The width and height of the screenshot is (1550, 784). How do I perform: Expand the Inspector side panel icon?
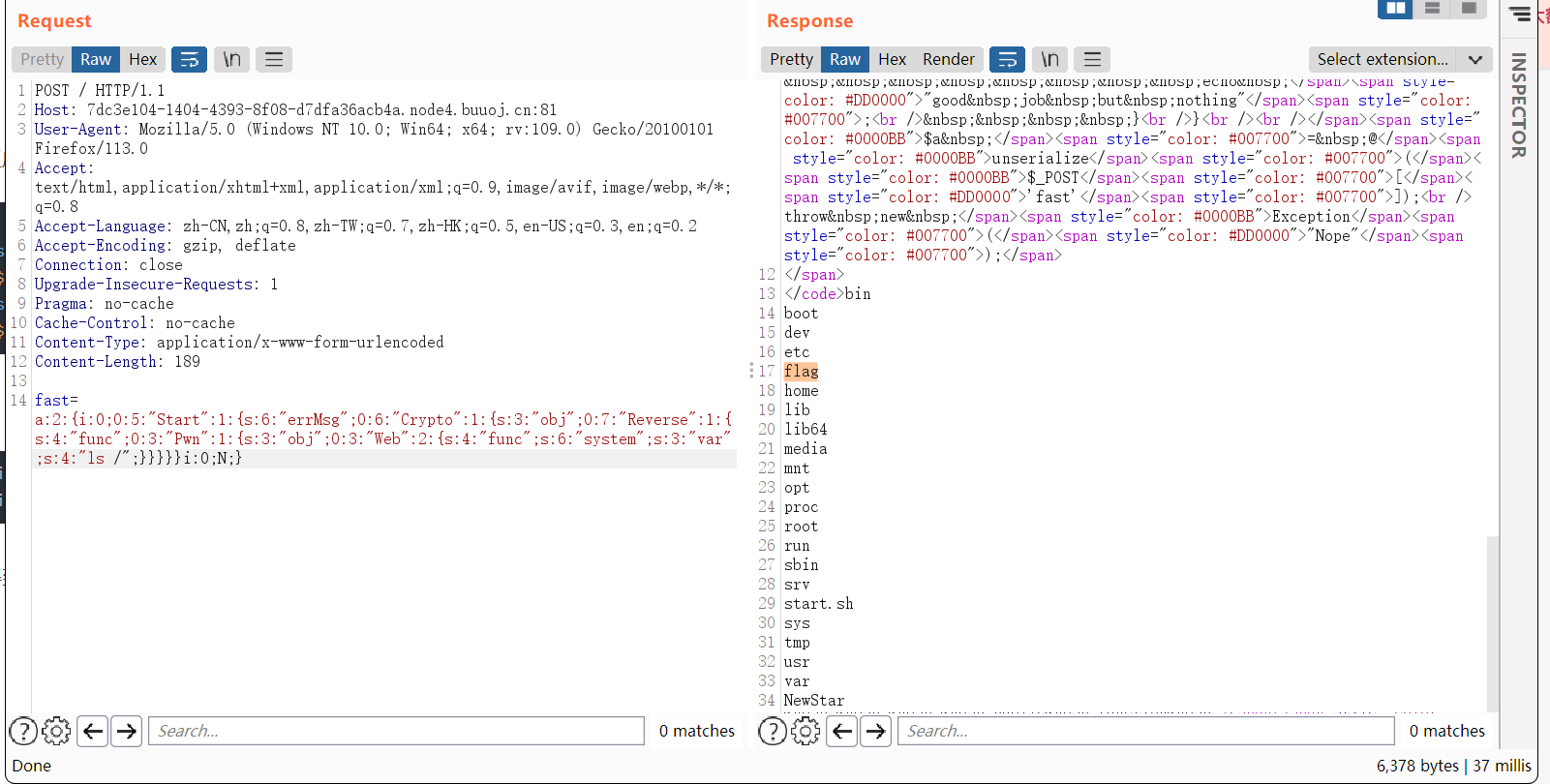(1520, 15)
